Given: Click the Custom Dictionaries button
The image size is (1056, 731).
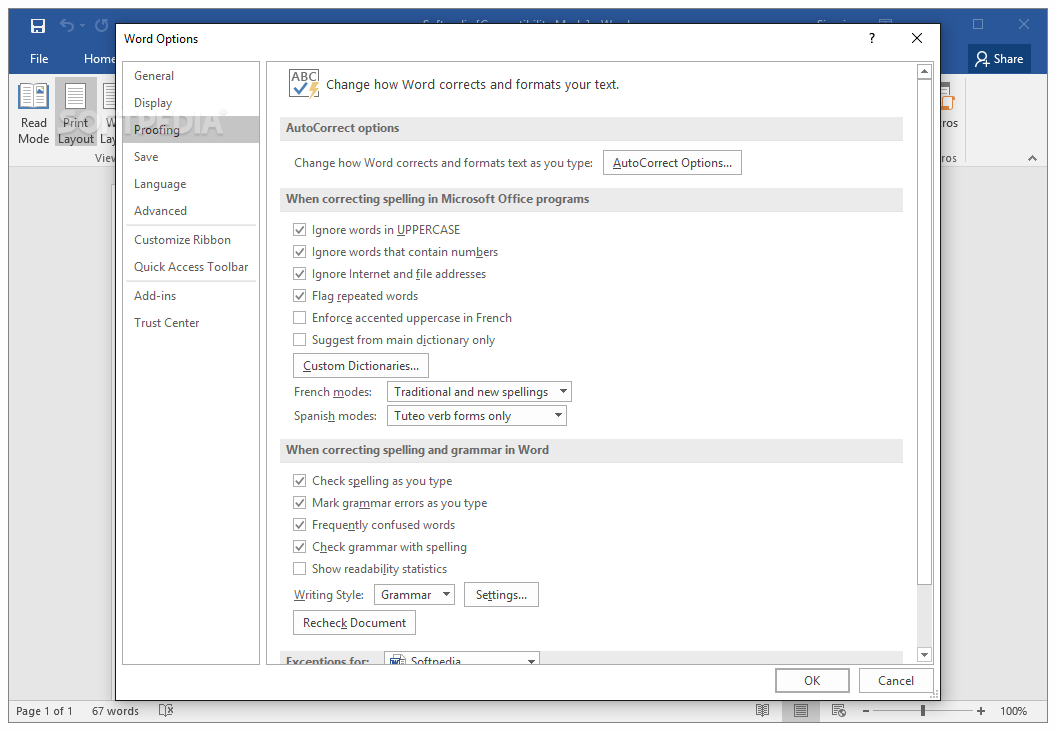Looking at the screenshot, I should [x=361, y=366].
